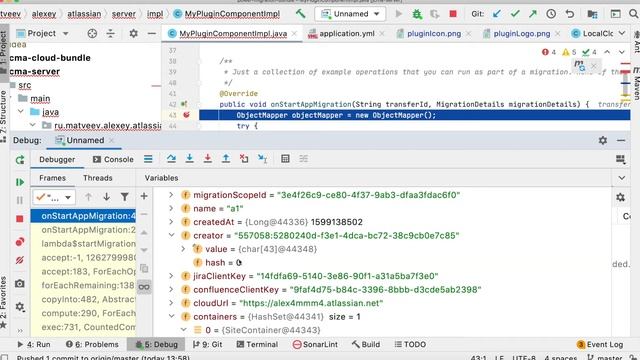This screenshot has width=640, height=360.
Task: Open the Unnamed run configuration dropdown
Action: coord(351,14)
